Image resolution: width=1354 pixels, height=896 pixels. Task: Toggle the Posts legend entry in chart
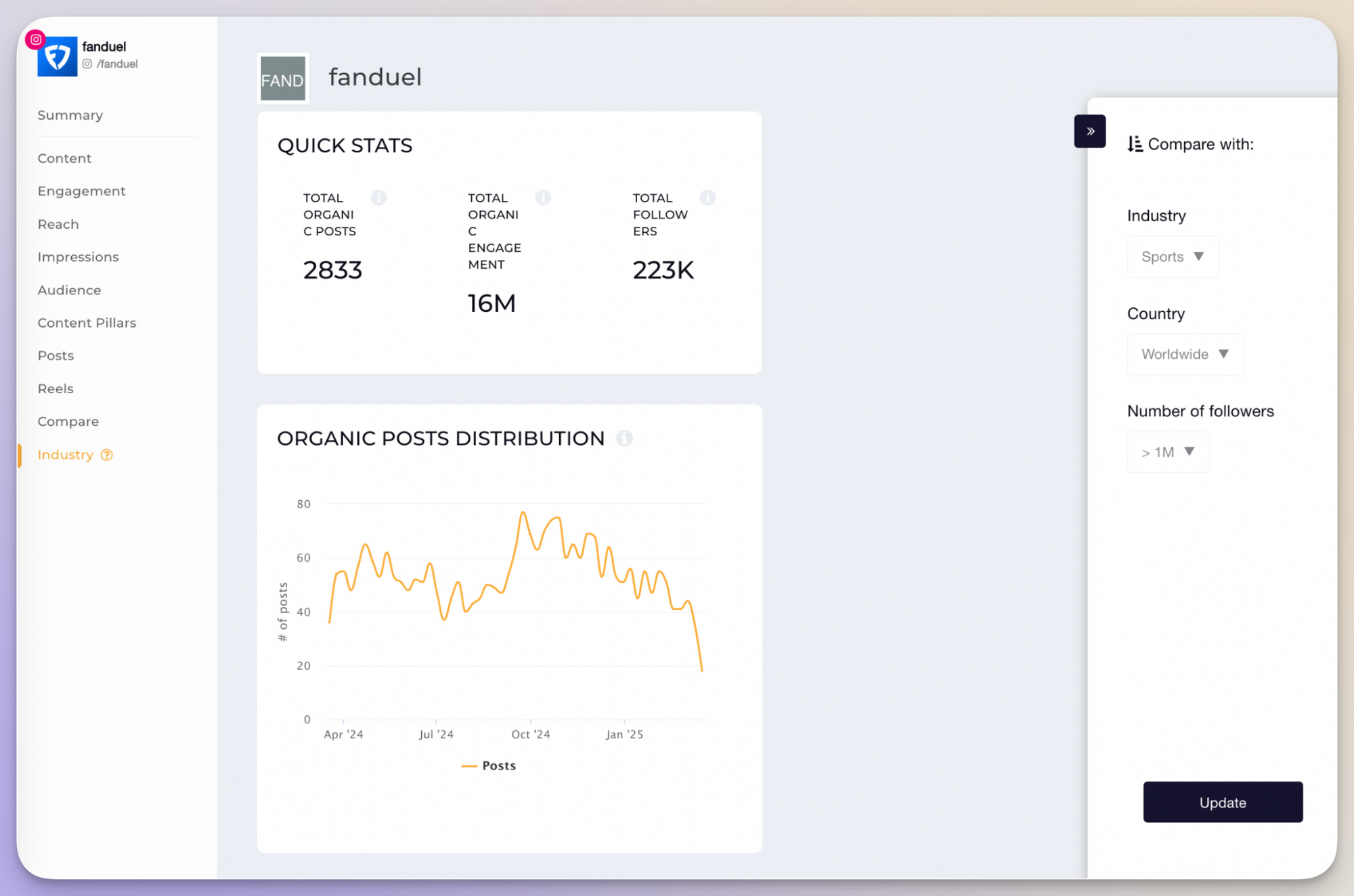[x=489, y=766]
